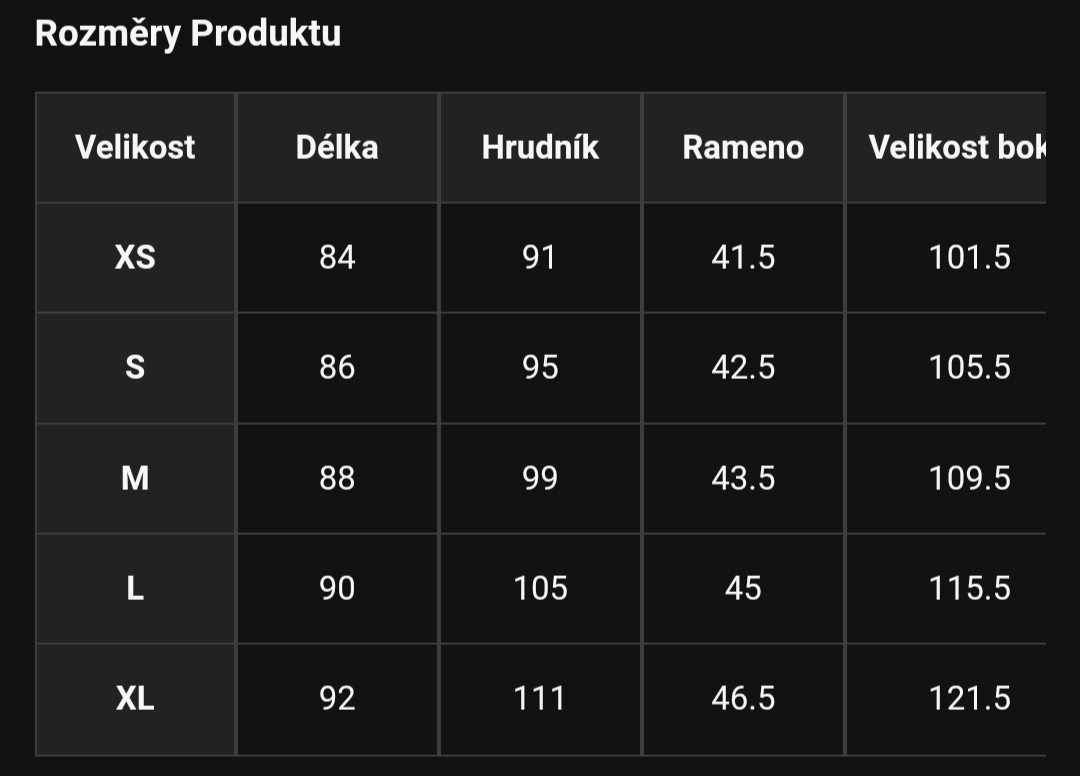This screenshot has height=776, width=1080.
Task: Select the Rameno value 45 cell
Action: tap(743, 589)
